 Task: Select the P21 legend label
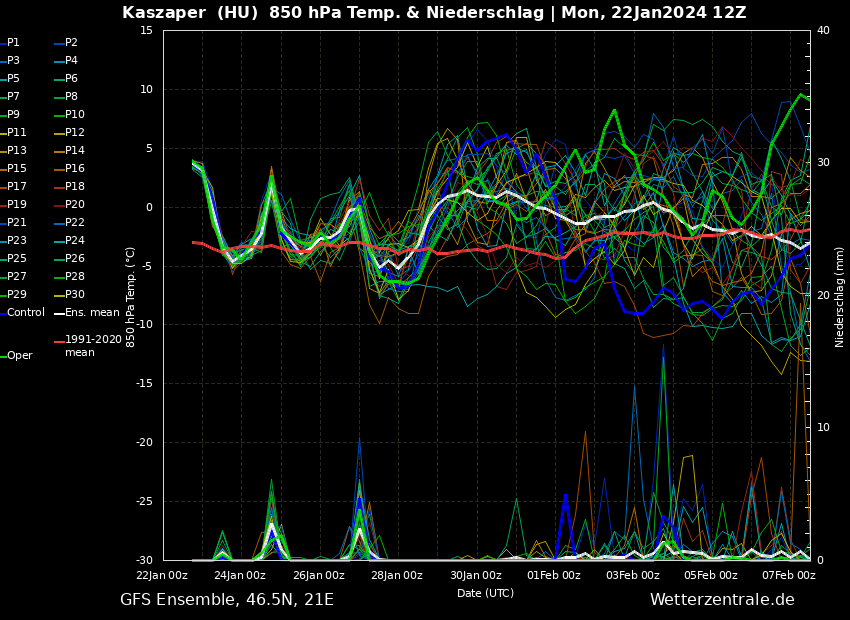coord(17,223)
